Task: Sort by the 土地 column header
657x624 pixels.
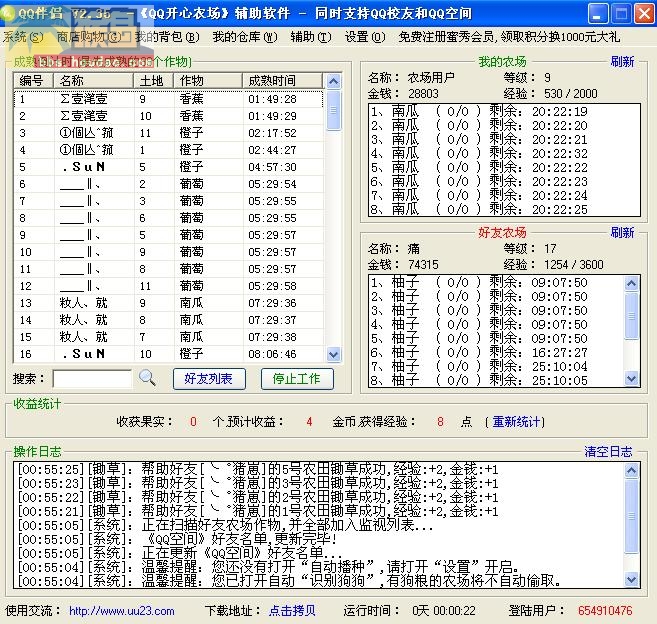Action: pyautogui.click(x=153, y=80)
